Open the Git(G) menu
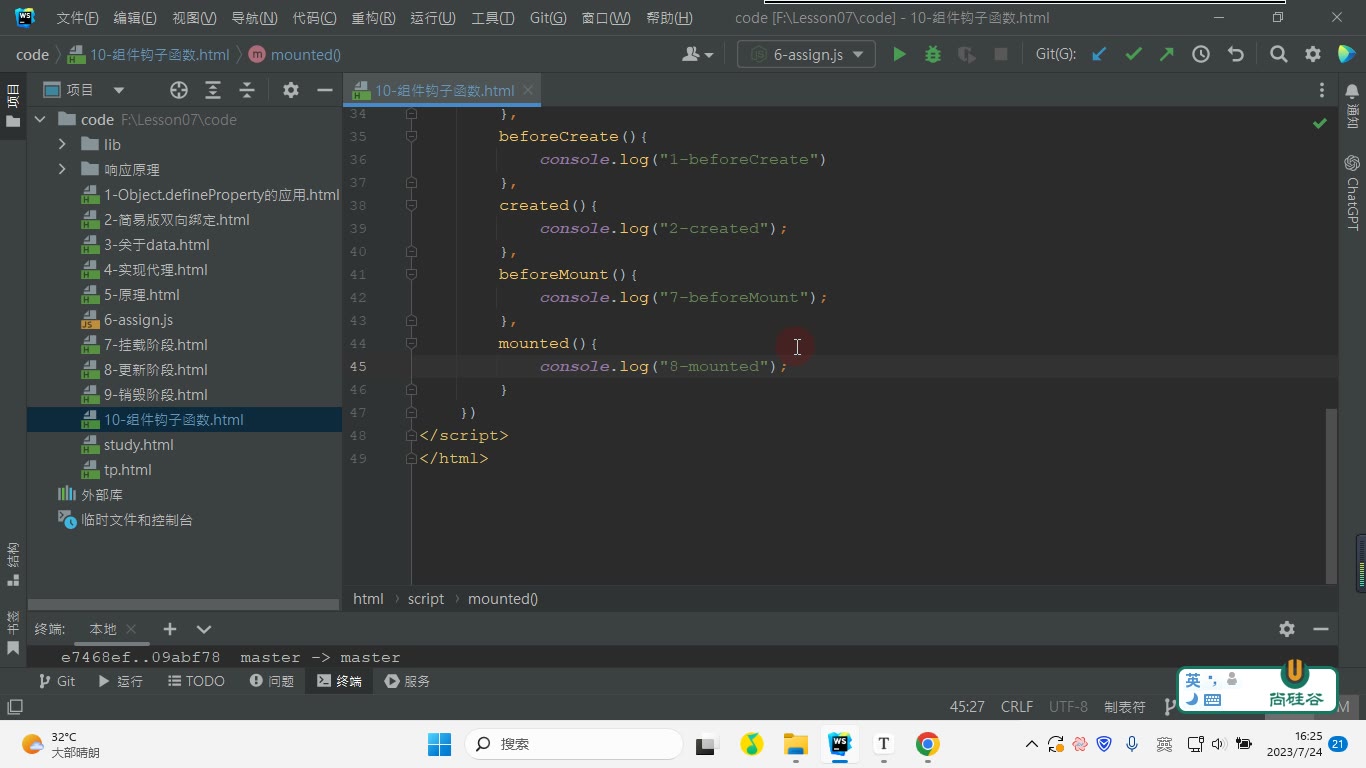This screenshot has height=768, width=1366. [547, 18]
